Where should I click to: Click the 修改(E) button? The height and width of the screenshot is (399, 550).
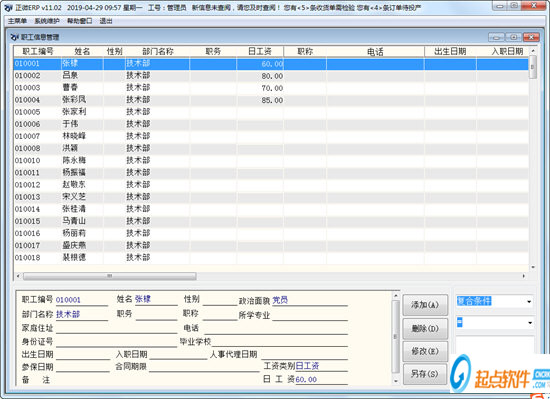coord(425,351)
